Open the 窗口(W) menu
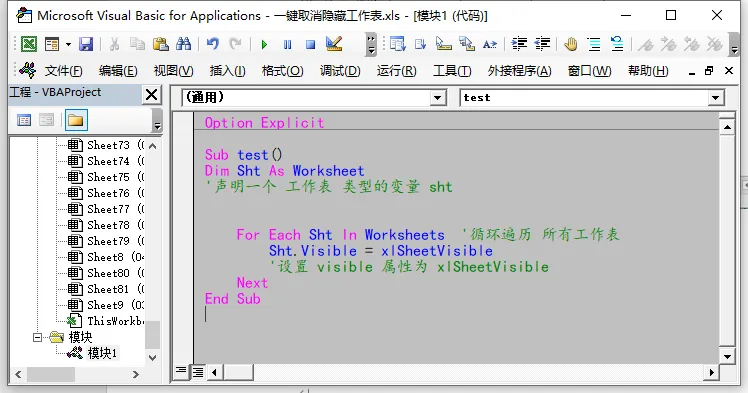Viewport: 748px width, 393px height. [590, 71]
